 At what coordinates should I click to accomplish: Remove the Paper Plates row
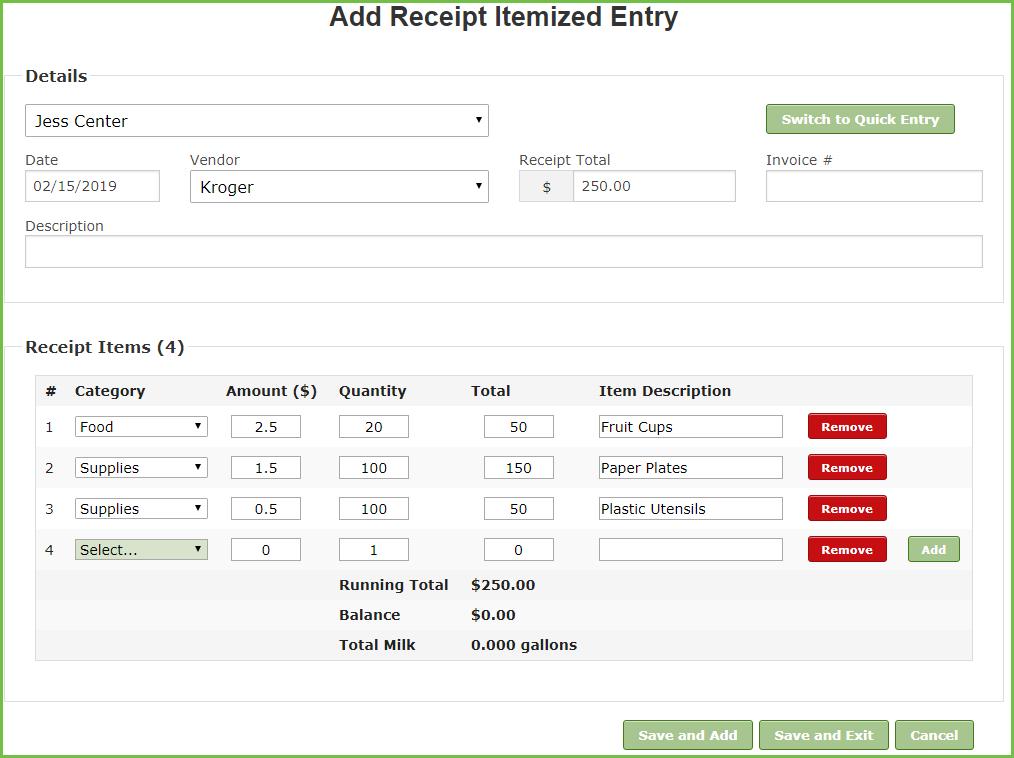click(847, 468)
